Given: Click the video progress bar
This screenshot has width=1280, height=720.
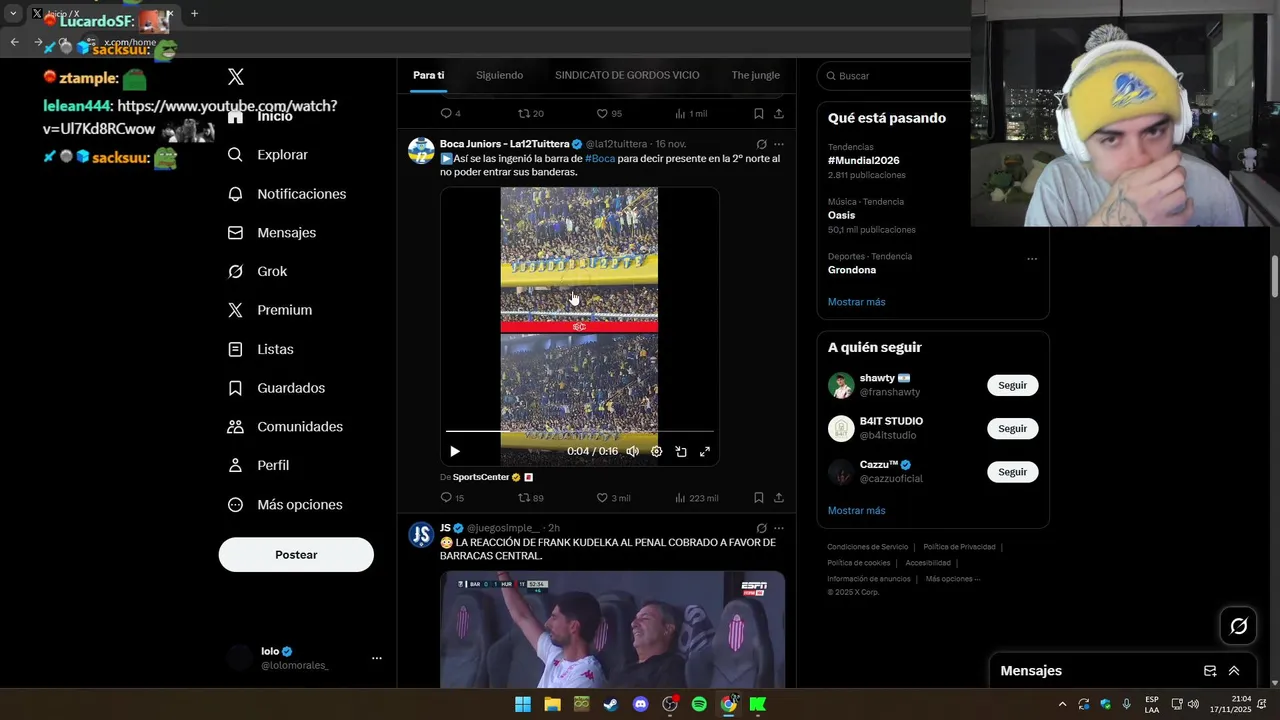Looking at the screenshot, I should (579, 431).
